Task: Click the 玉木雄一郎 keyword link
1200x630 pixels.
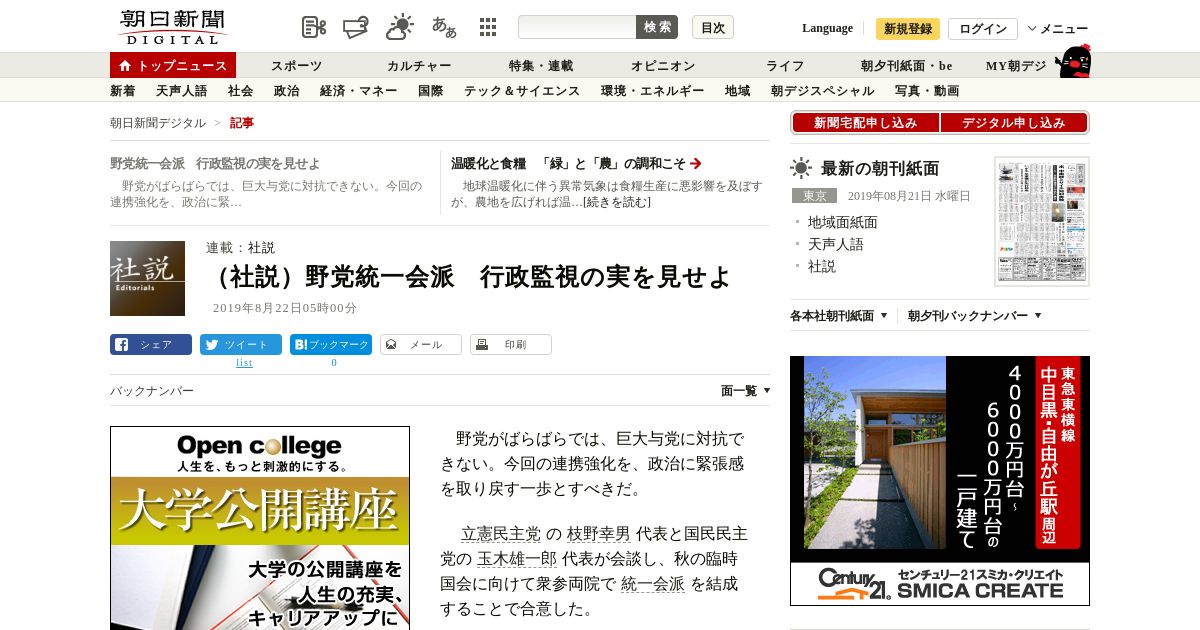Action: [x=516, y=559]
